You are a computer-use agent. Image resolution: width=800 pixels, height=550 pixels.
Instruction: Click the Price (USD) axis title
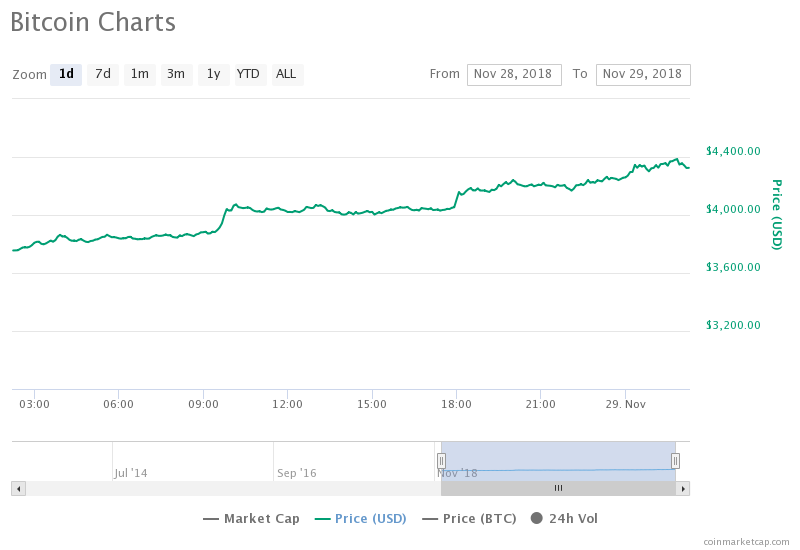(777, 214)
